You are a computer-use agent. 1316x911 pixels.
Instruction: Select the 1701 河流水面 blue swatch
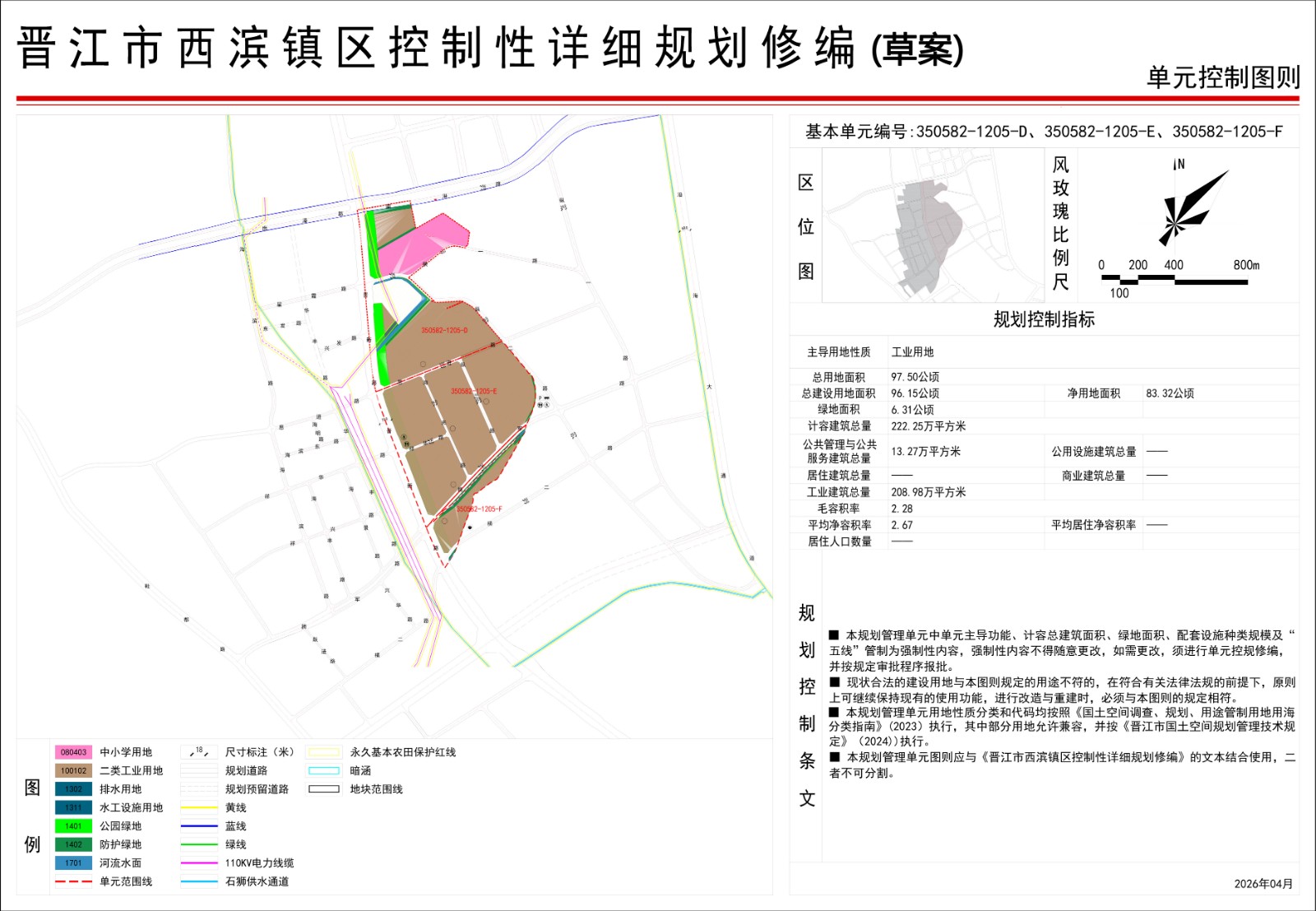pyautogui.click(x=73, y=863)
